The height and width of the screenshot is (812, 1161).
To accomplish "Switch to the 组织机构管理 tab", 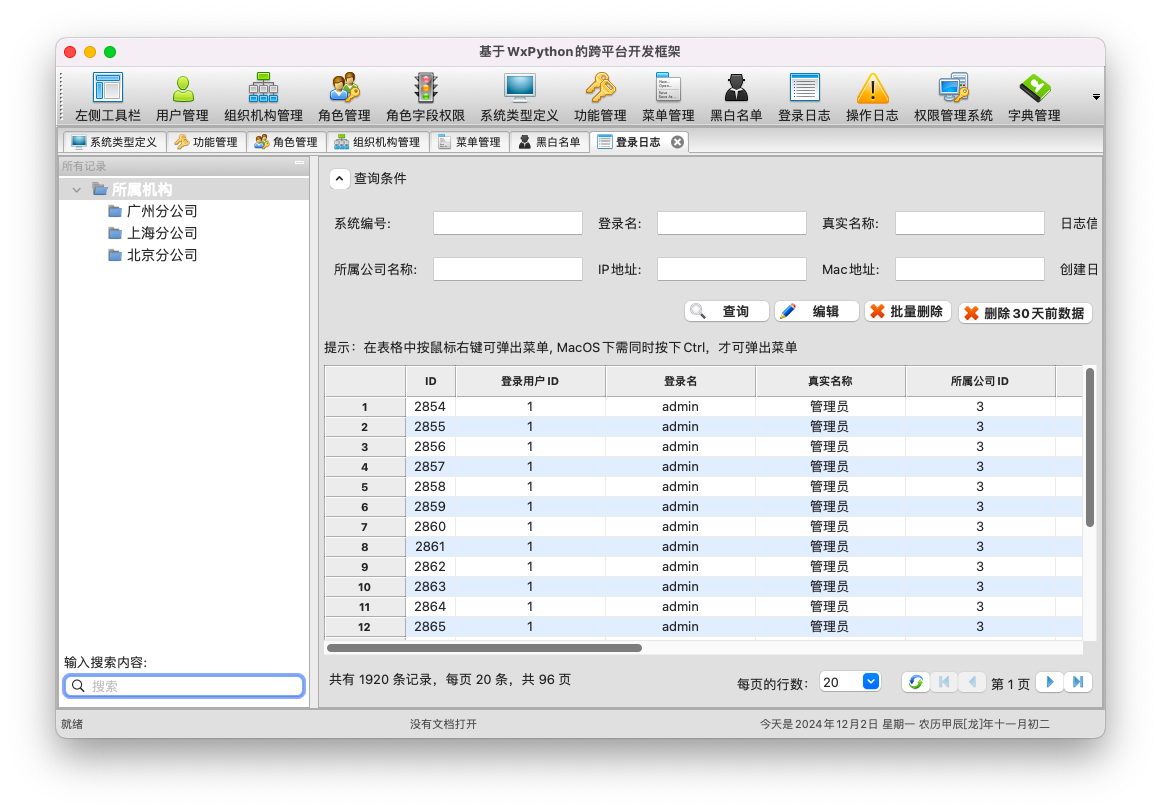I will [377, 142].
